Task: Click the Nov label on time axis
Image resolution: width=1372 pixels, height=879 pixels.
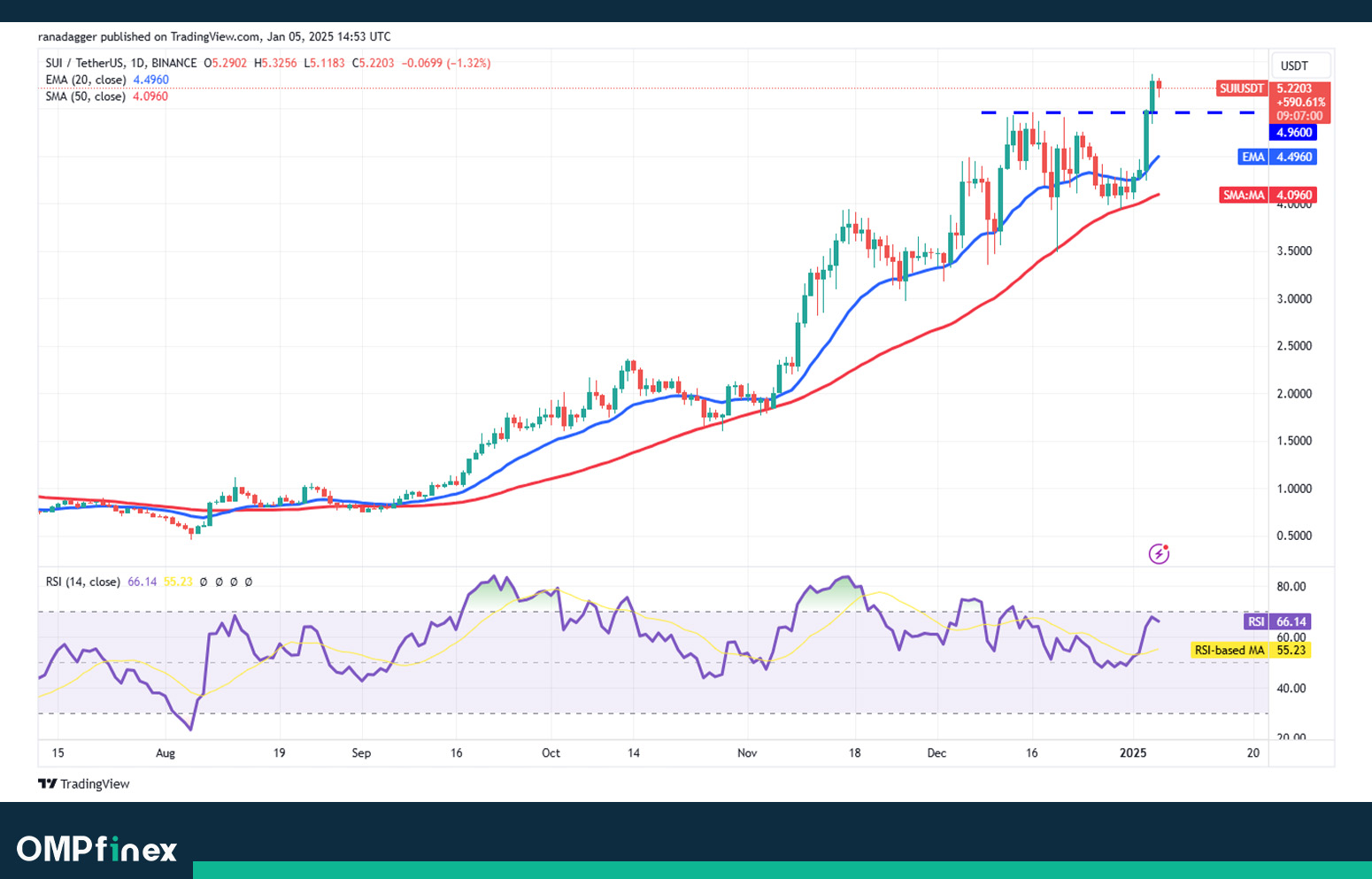Action: pyautogui.click(x=747, y=753)
